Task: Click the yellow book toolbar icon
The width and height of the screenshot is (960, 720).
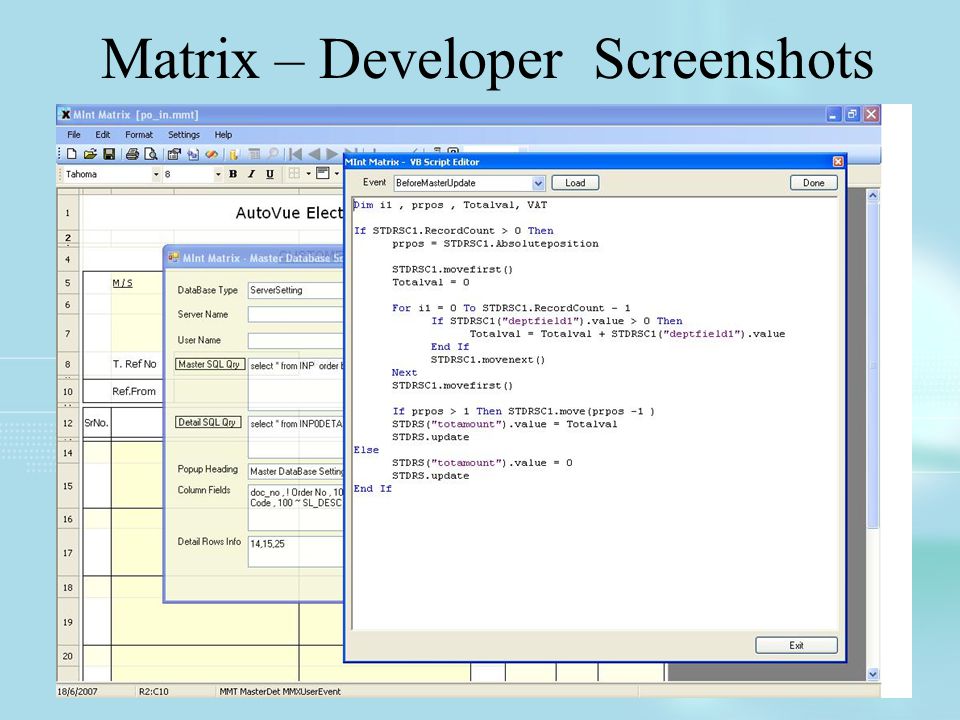Action: pos(234,154)
